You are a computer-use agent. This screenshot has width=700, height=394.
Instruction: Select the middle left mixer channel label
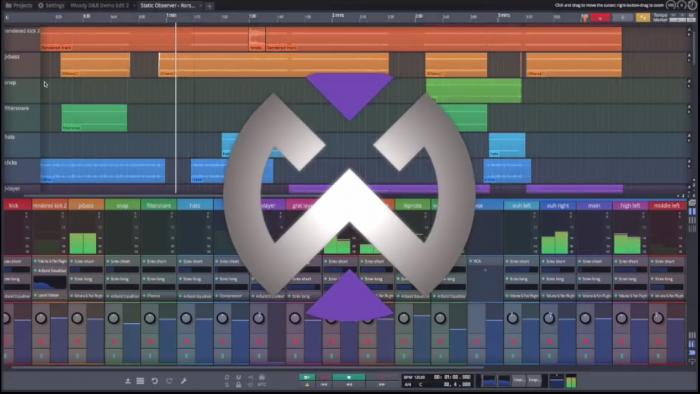coord(667,205)
